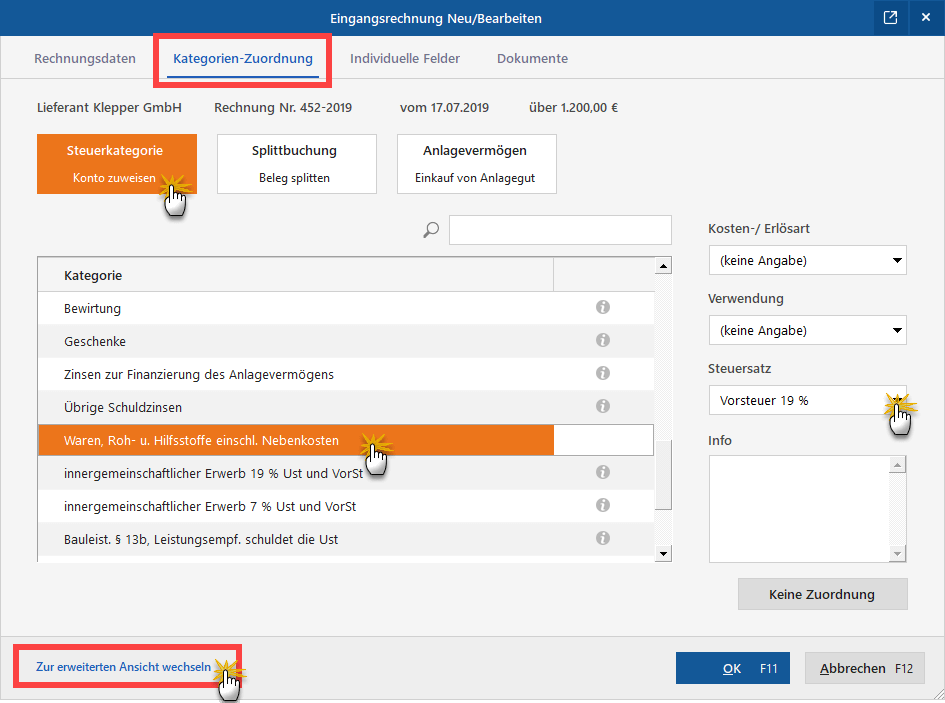Open the Kosten-/Erlösart dropdown
The width and height of the screenshot is (945, 703).
(808, 260)
